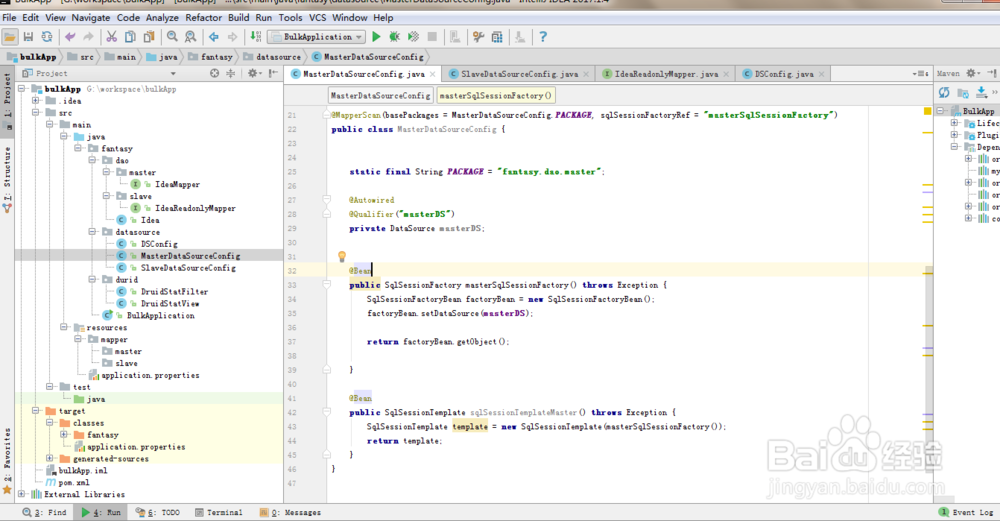This screenshot has height=521, width=1000.
Task: Open the Find tool window
Action: (44, 512)
